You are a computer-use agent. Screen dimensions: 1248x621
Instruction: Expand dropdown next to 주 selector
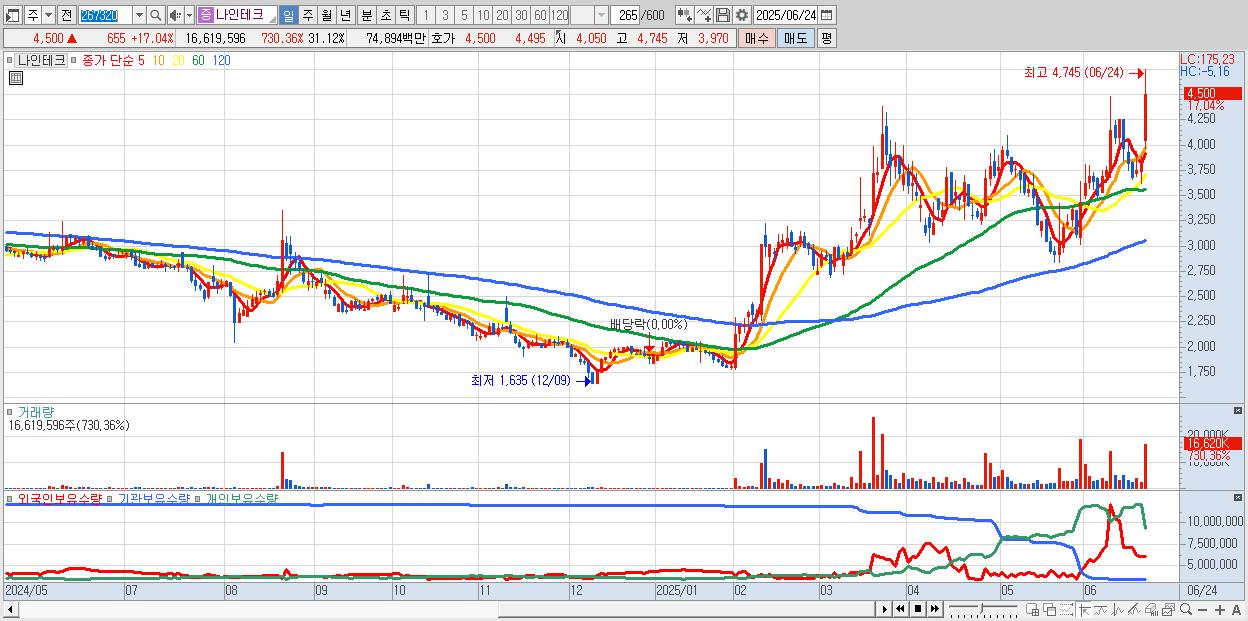(48, 15)
